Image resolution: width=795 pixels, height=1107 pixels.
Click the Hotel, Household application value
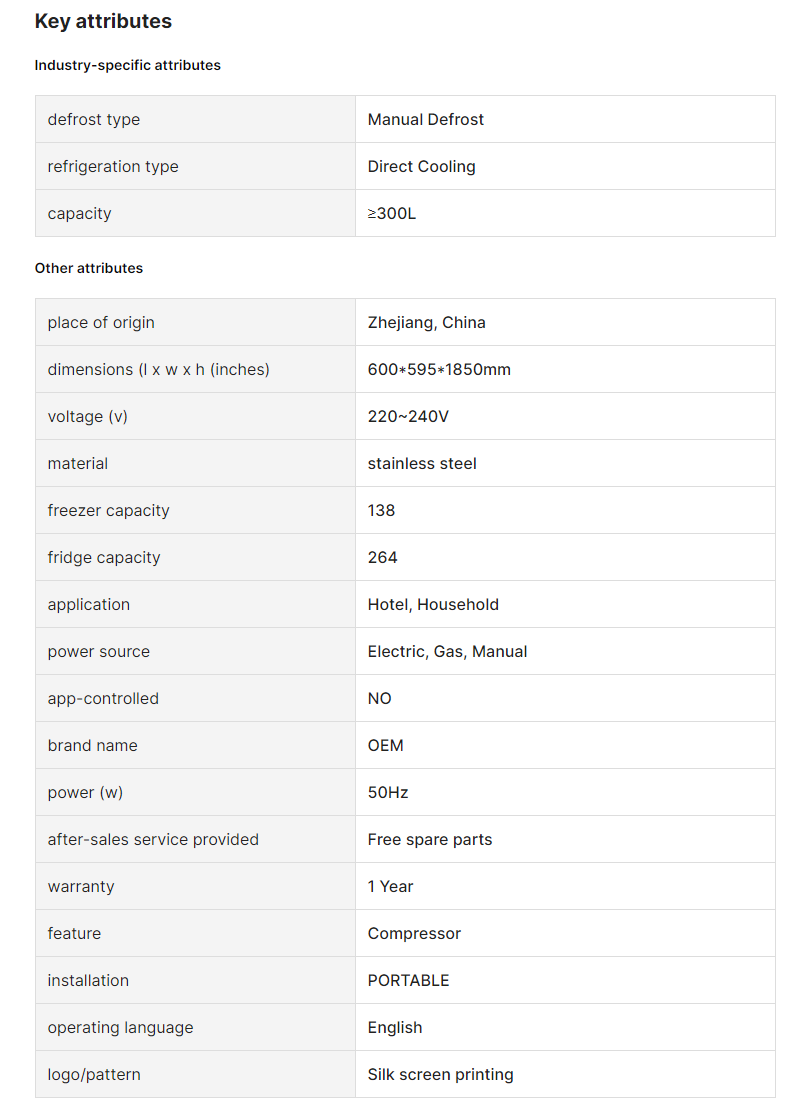tap(434, 604)
